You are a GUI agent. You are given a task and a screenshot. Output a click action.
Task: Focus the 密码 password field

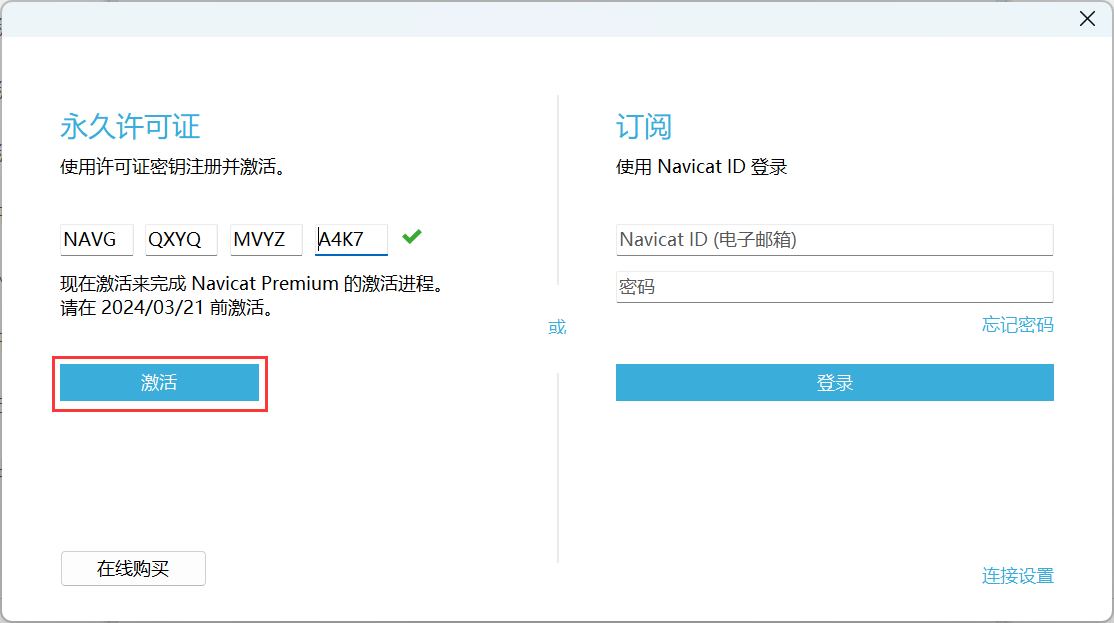[834, 287]
